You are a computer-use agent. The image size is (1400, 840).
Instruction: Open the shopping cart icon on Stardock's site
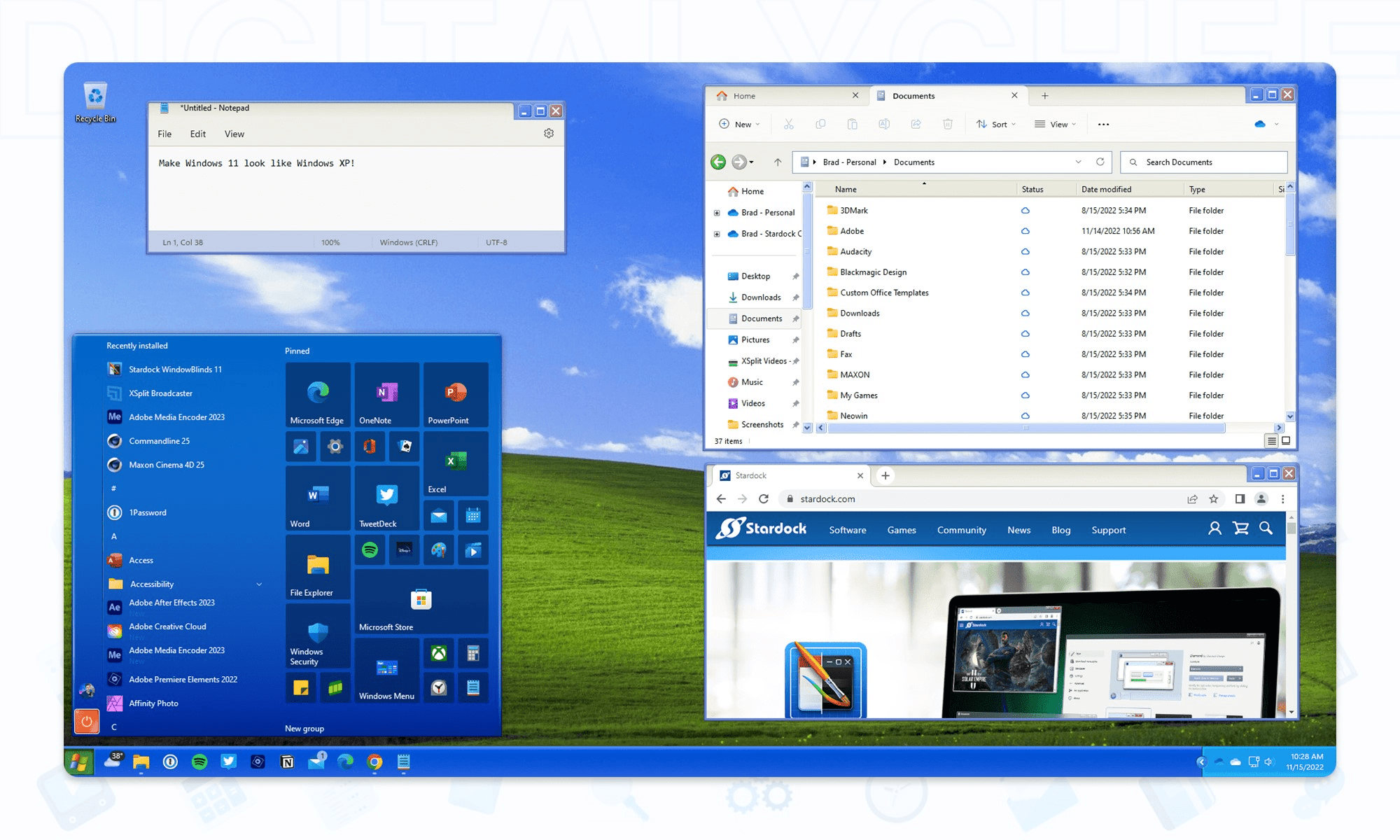(1241, 529)
